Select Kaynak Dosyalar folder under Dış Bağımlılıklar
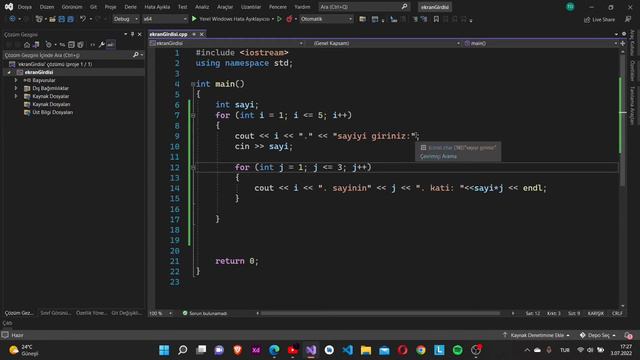640x360 pixels. tap(51, 96)
